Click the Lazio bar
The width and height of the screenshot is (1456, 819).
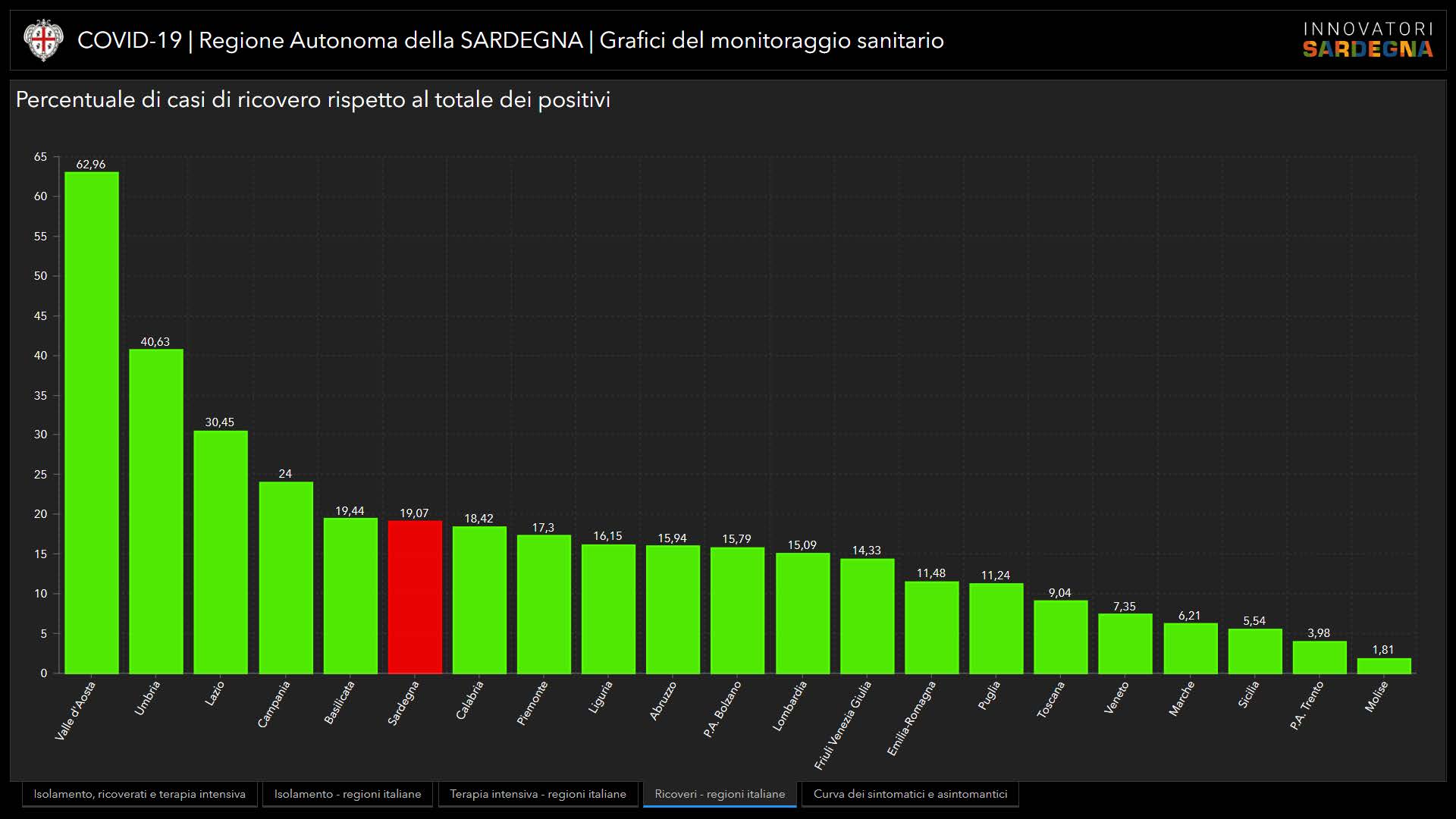point(221,552)
